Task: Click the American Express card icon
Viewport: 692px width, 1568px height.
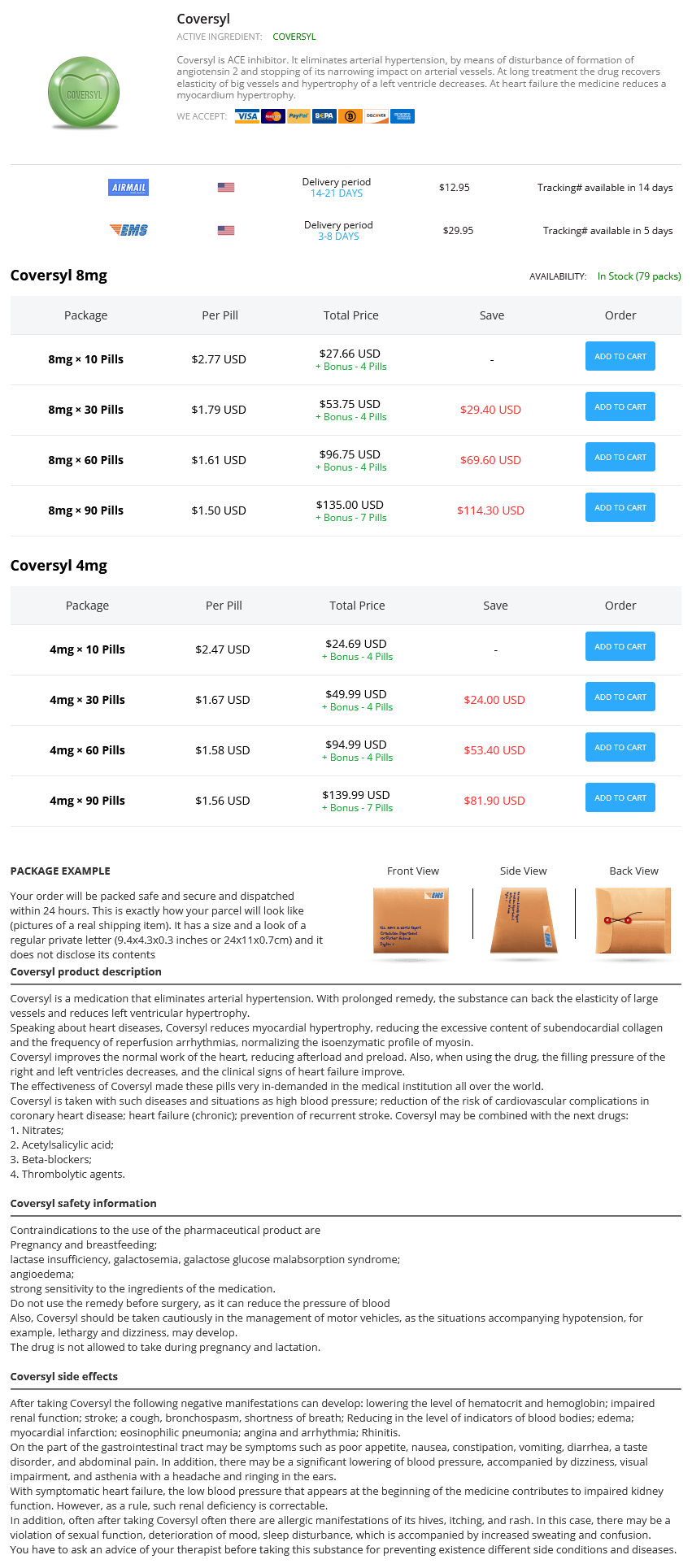Action: (x=403, y=116)
